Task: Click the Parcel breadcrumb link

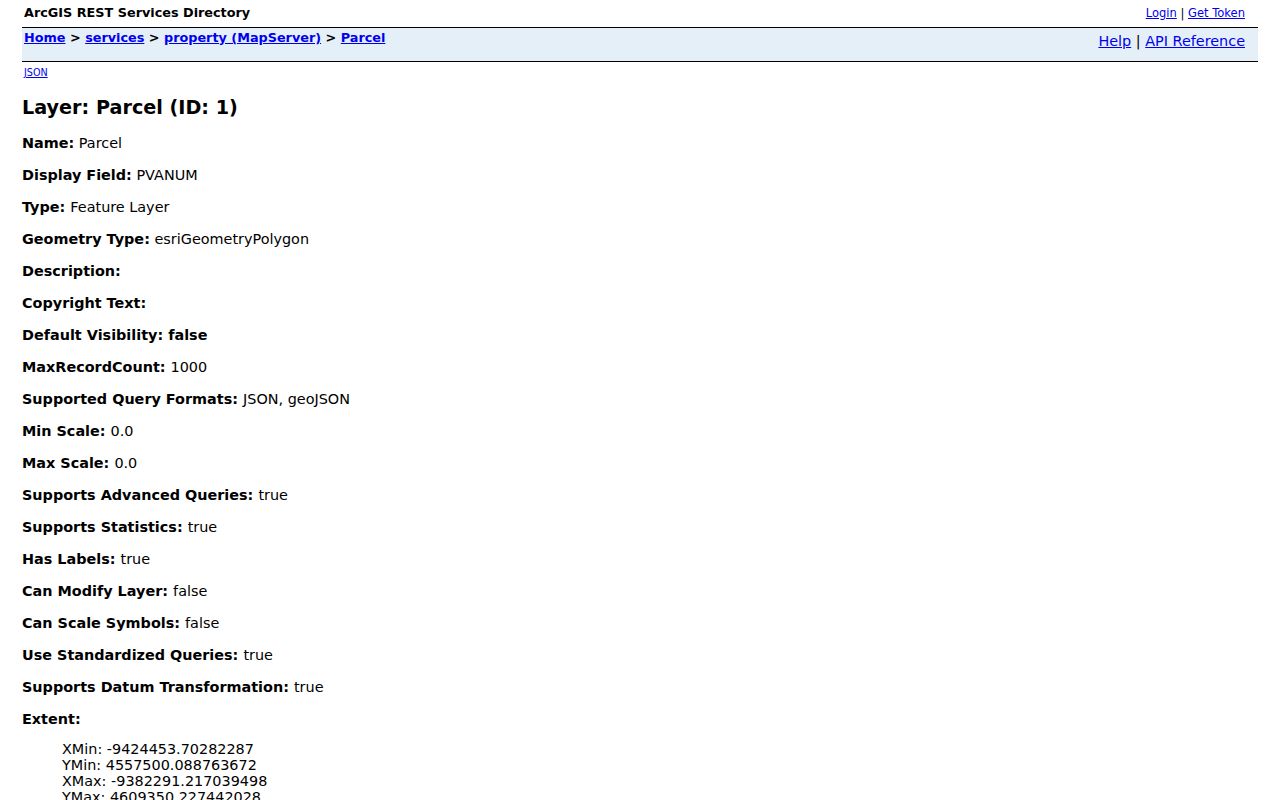Action: (x=362, y=38)
